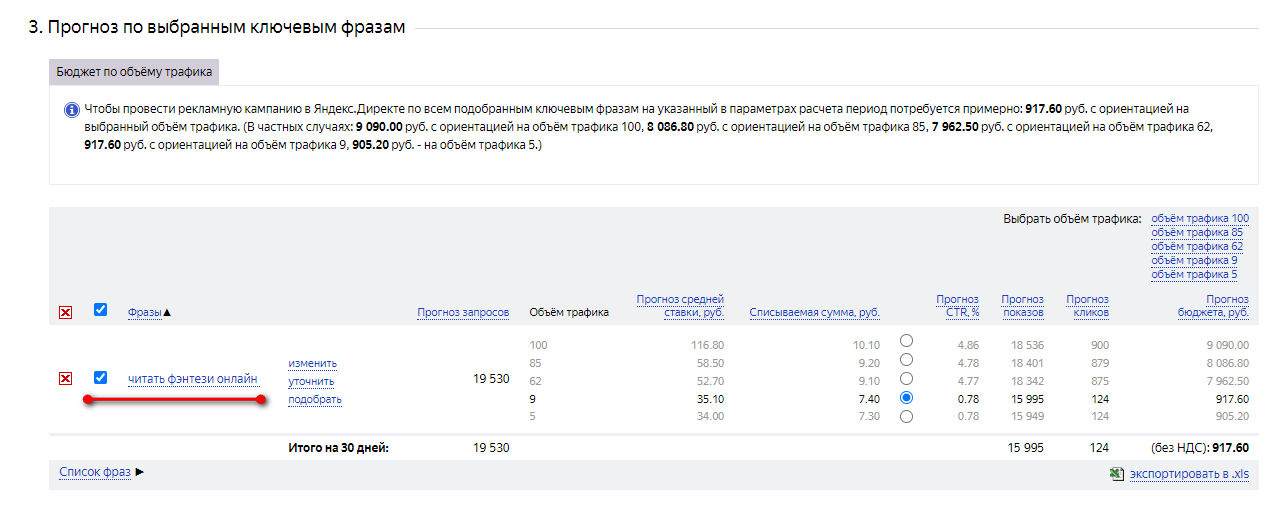The height and width of the screenshot is (506, 1273).
Task: Select radio button for traffic volume 5 row
Action: point(906,417)
